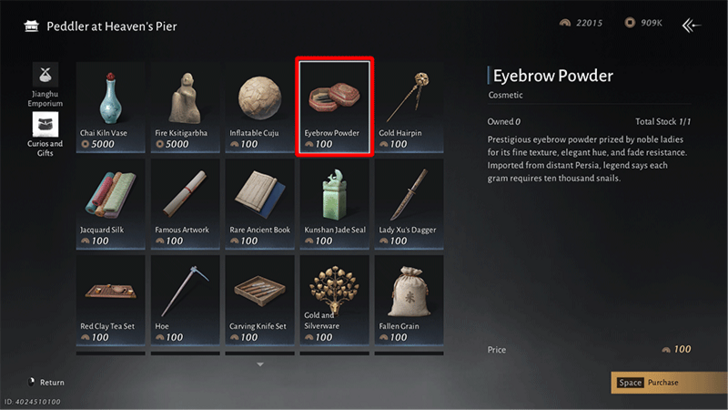
Task: Select the Carving Knife Set
Action: tap(260, 300)
